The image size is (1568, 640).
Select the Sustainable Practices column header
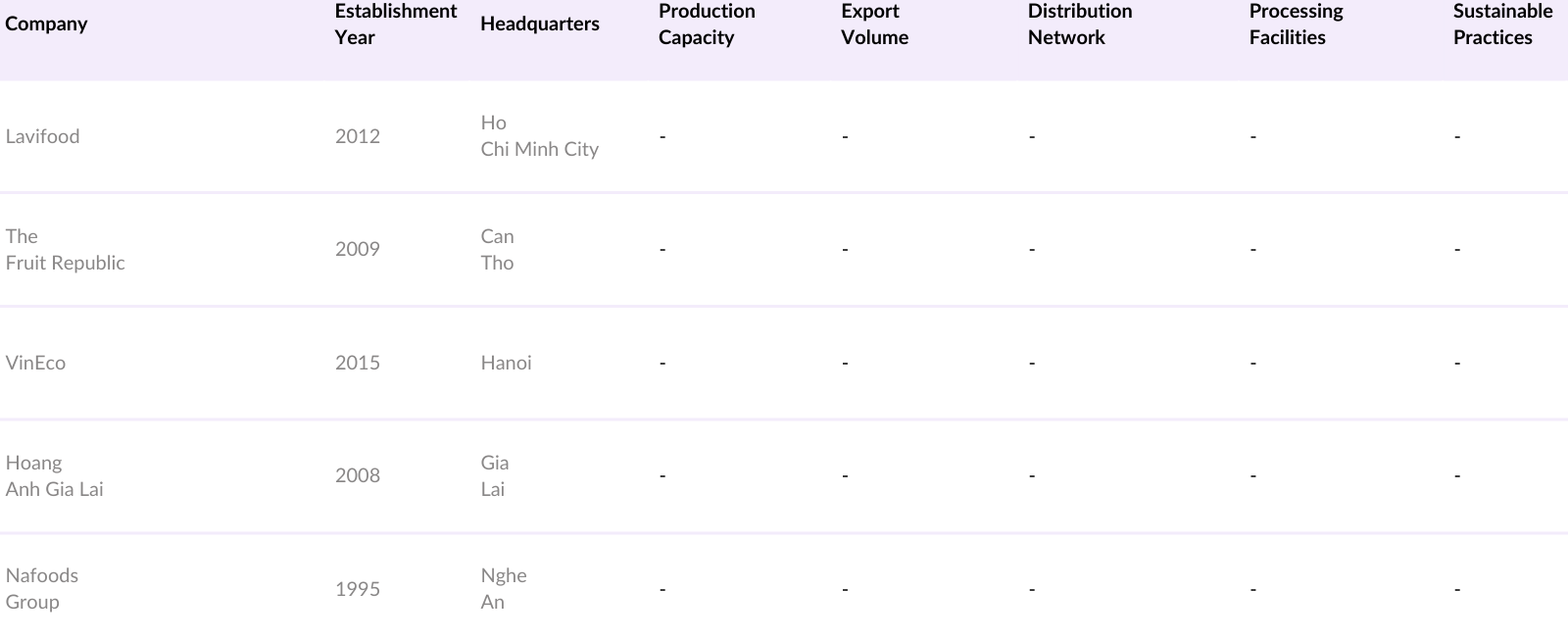click(1501, 25)
